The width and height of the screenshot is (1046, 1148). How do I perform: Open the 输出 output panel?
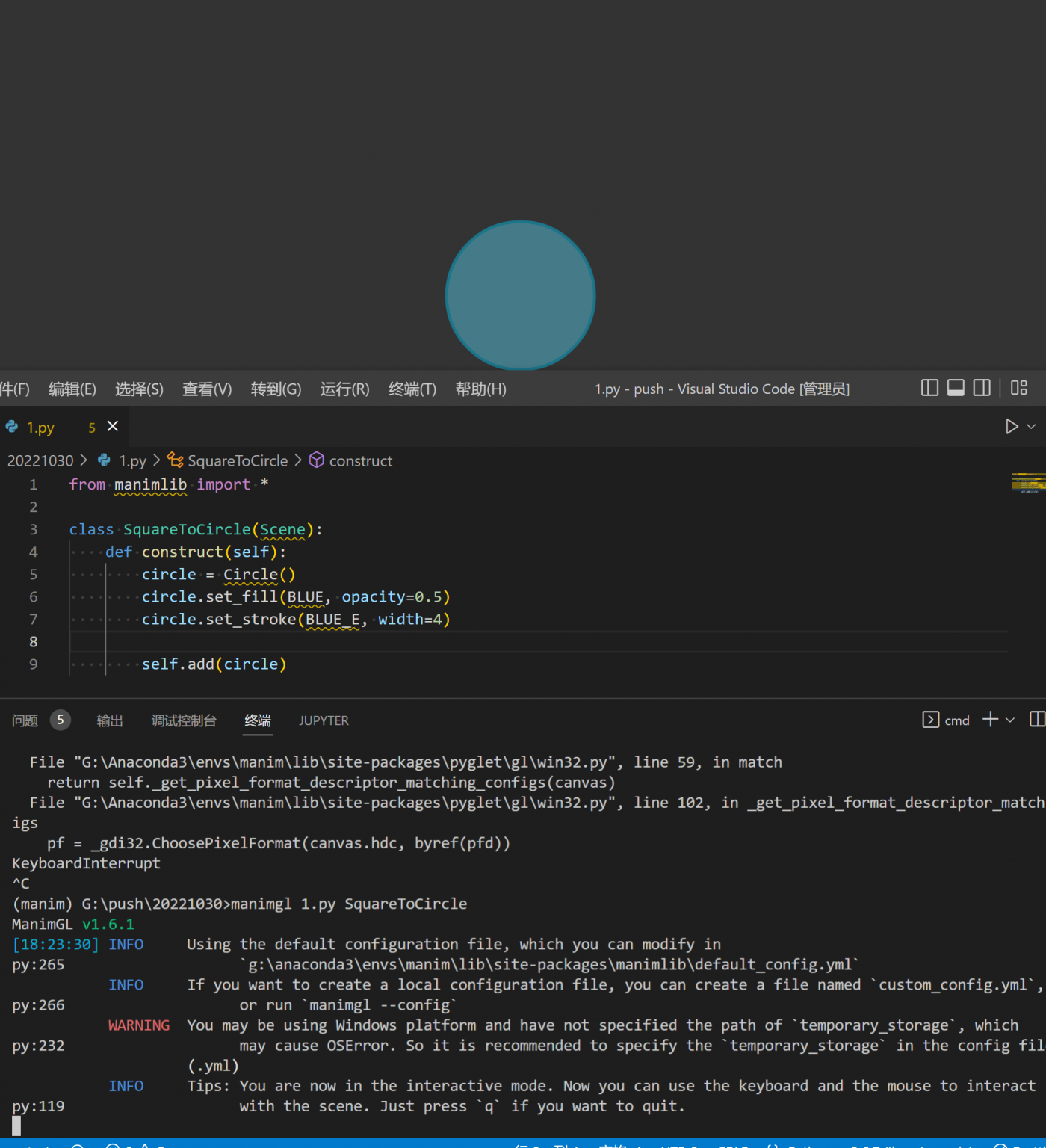pyautogui.click(x=110, y=720)
